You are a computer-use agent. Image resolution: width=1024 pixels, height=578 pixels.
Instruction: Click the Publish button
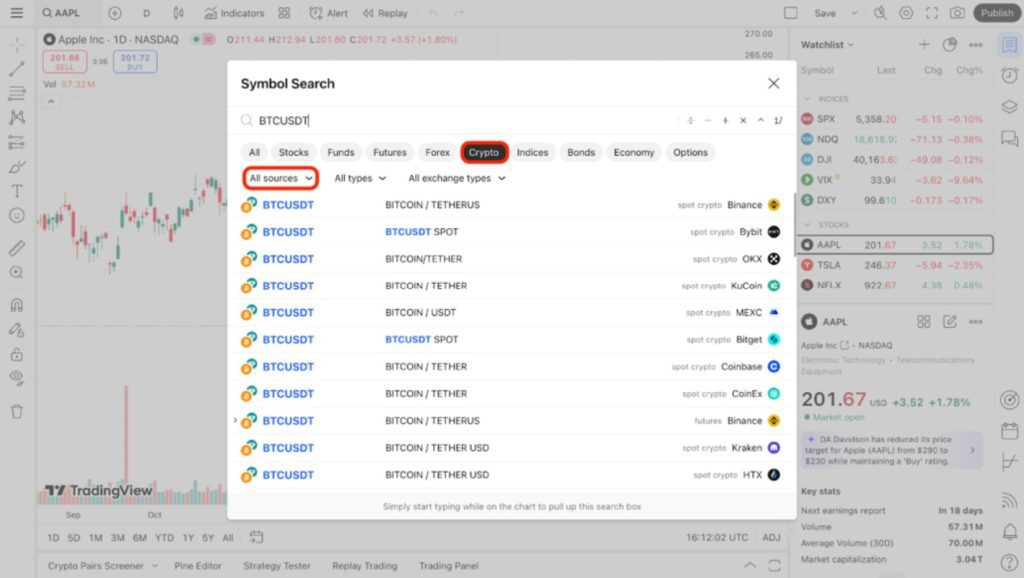pyautogui.click(x=997, y=13)
